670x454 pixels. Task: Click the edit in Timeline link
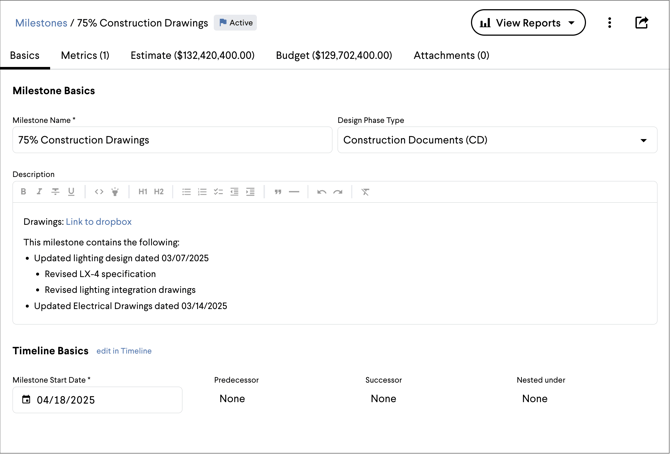coord(124,351)
